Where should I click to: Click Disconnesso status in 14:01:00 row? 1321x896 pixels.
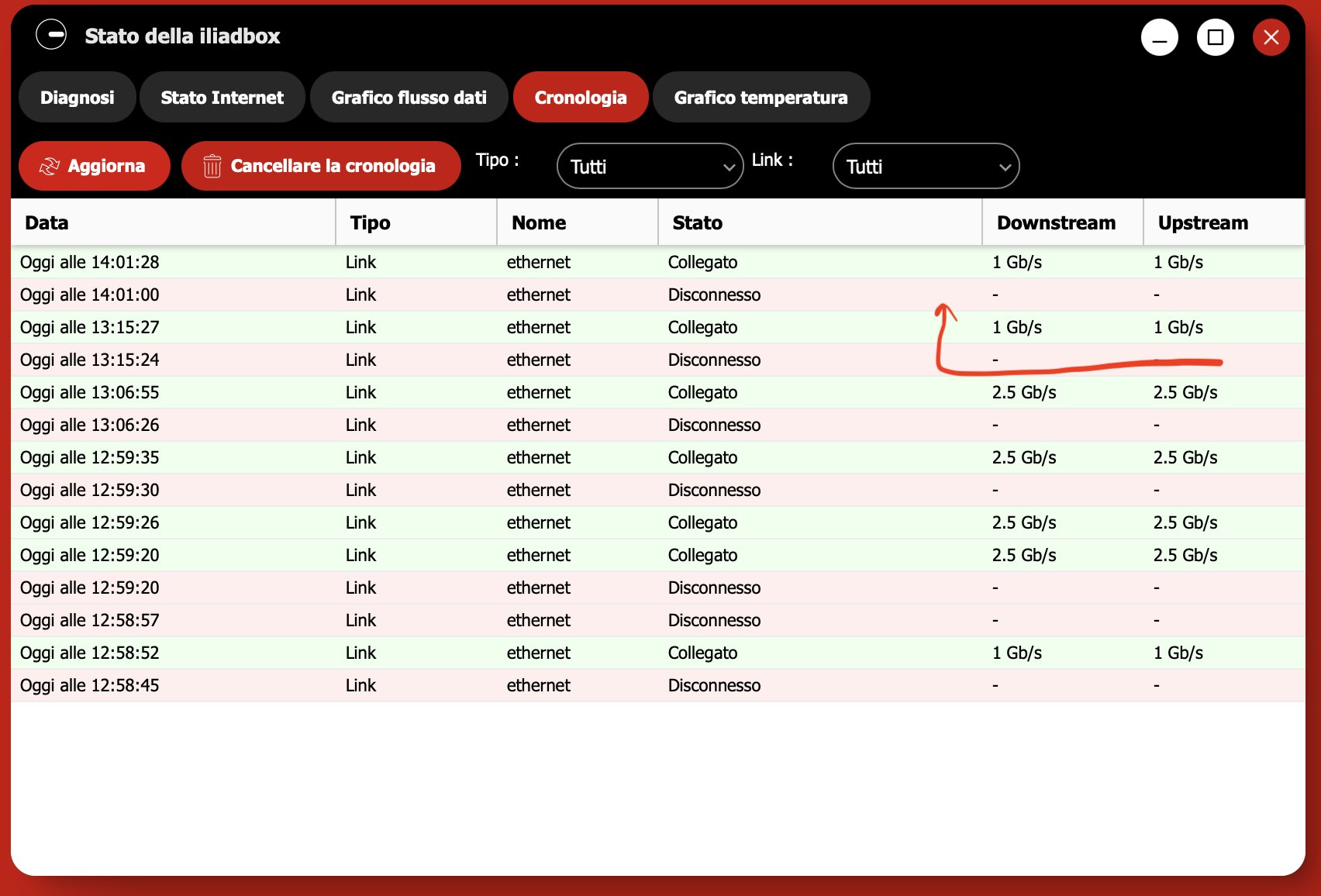tap(714, 295)
